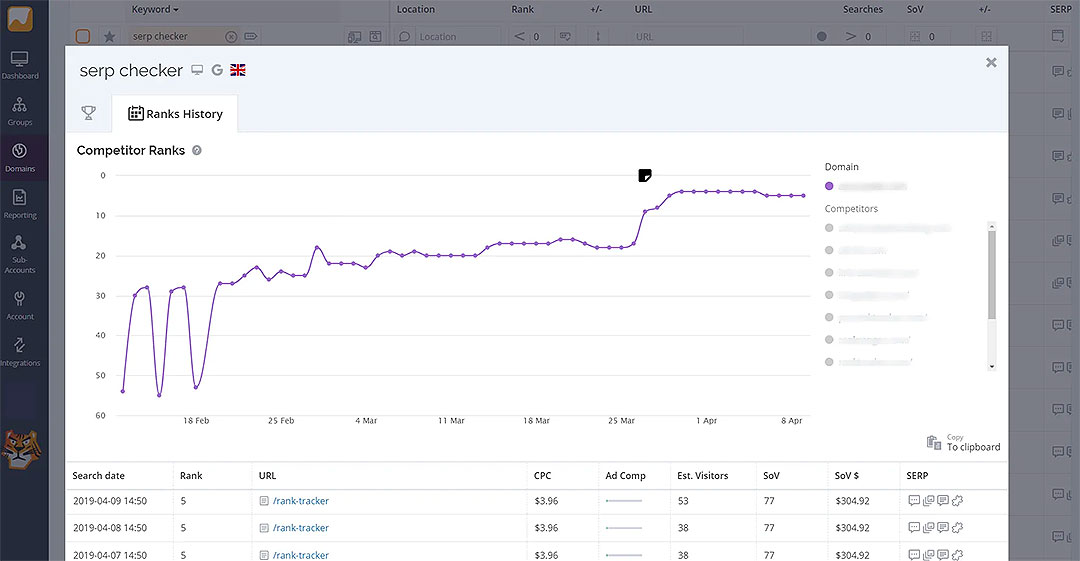Close the serp checker popup
The image size is (1080, 561).
point(991,62)
